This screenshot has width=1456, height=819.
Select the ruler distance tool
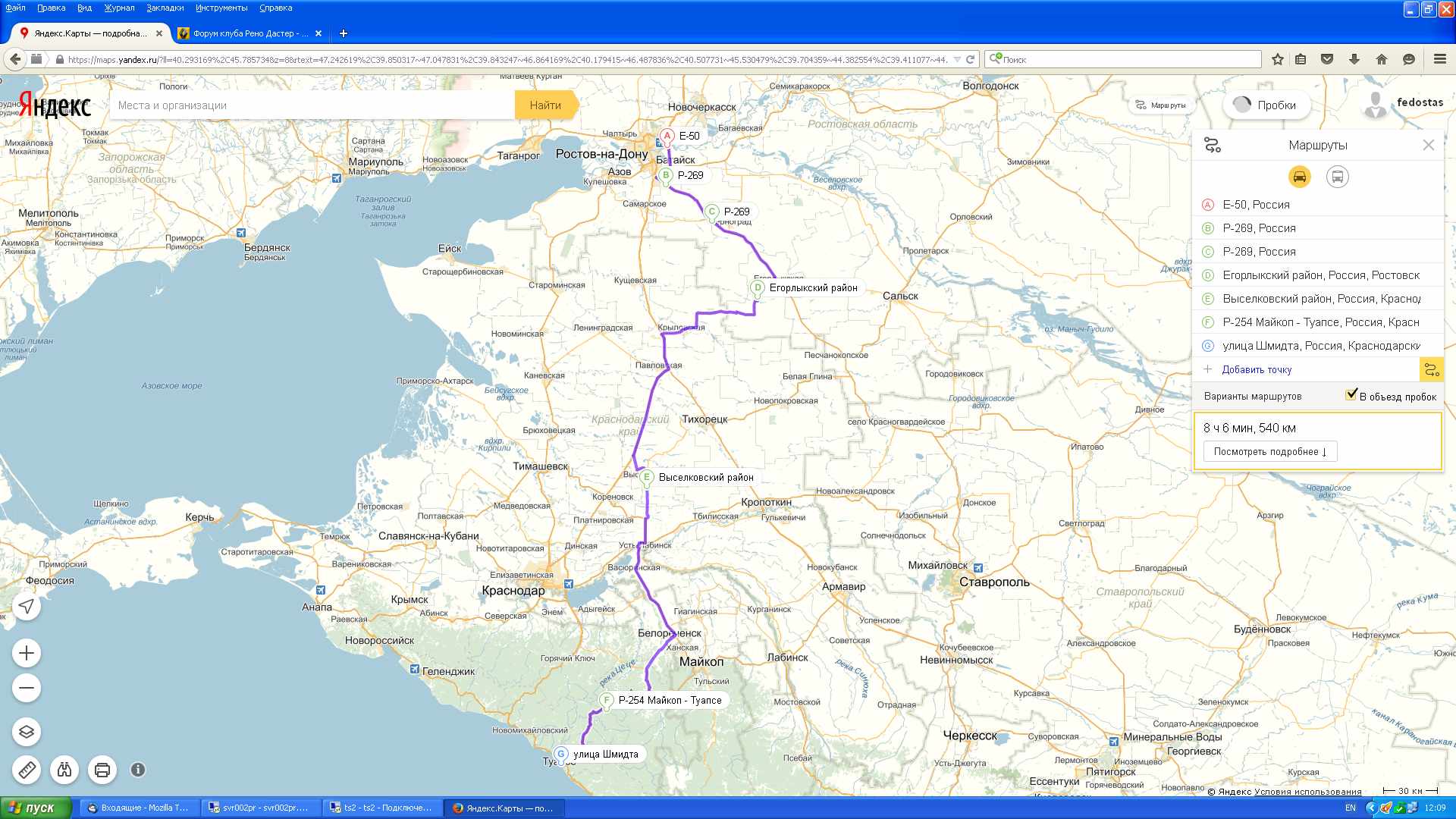pos(27,770)
